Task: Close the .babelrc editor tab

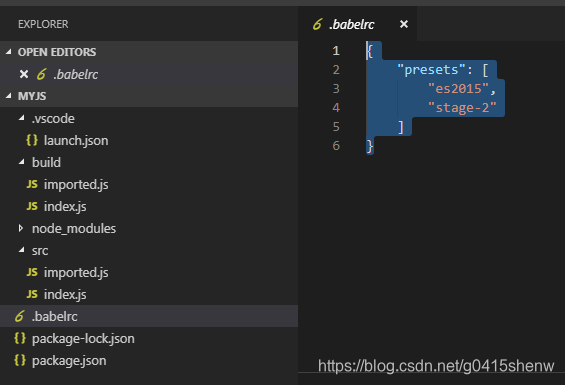Action: 404,24
